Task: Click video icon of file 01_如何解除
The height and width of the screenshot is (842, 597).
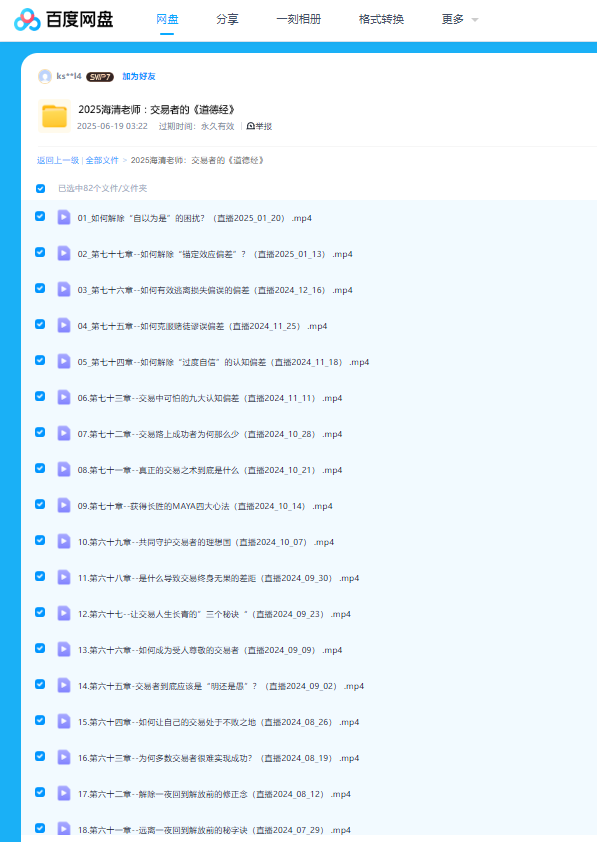Action: click(x=64, y=217)
